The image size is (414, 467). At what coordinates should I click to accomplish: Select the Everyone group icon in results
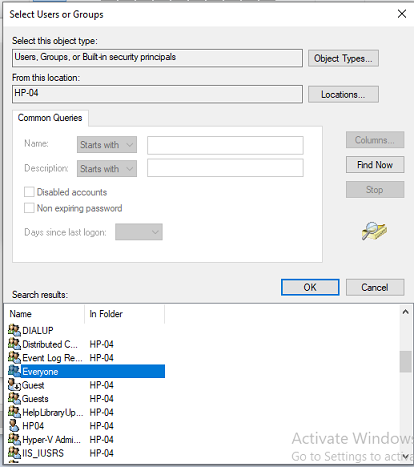coord(14,371)
